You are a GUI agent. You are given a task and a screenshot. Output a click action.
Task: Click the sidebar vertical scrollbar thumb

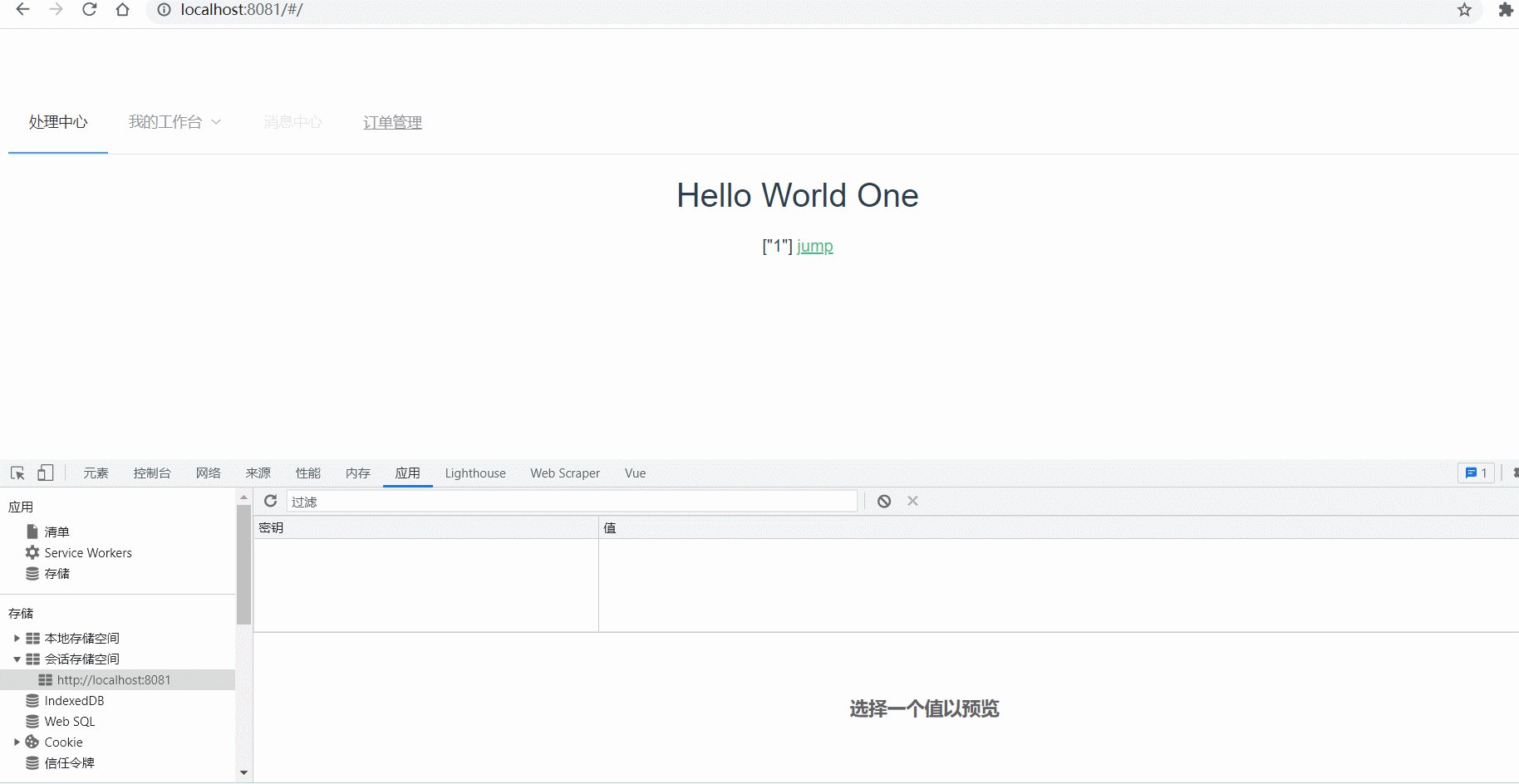coord(243,565)
